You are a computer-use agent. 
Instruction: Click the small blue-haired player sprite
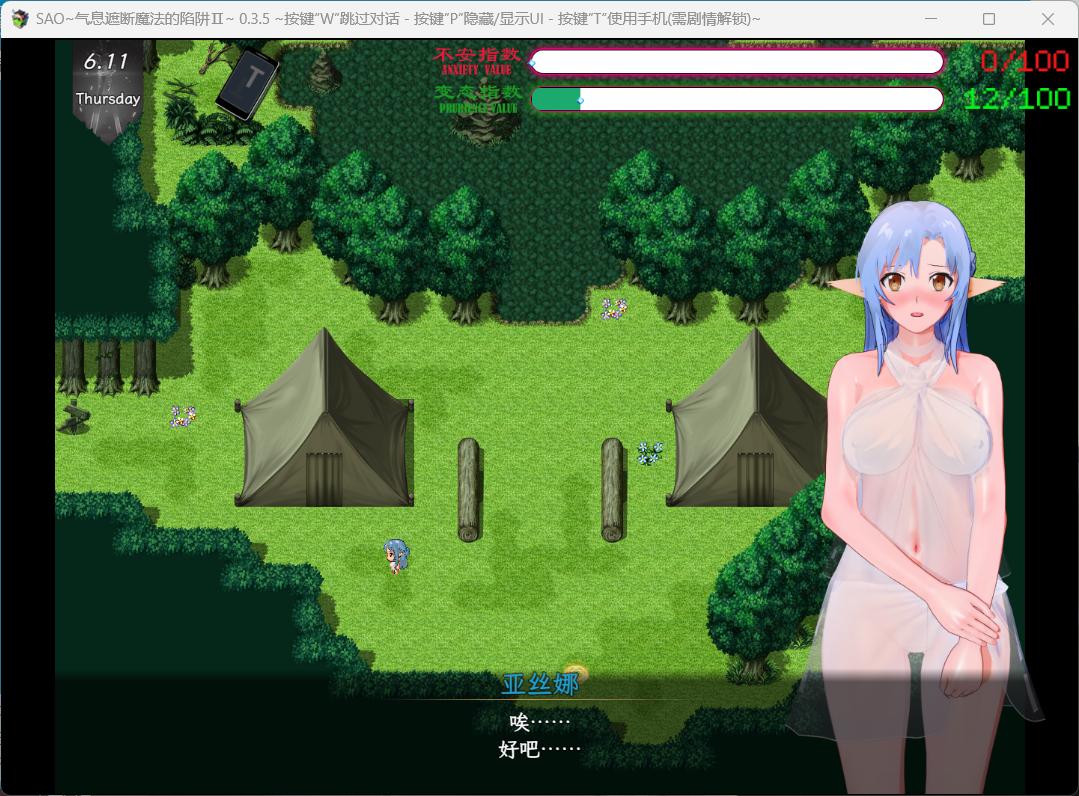(395, 556)
